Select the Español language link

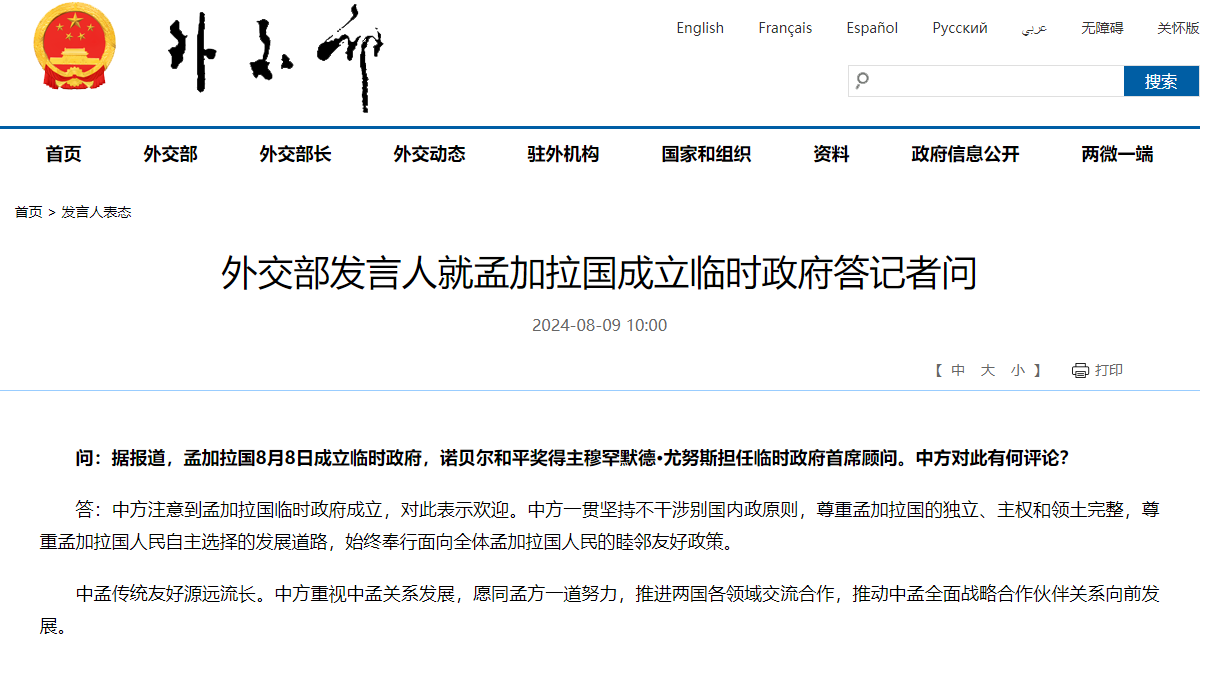click(872, 28)
